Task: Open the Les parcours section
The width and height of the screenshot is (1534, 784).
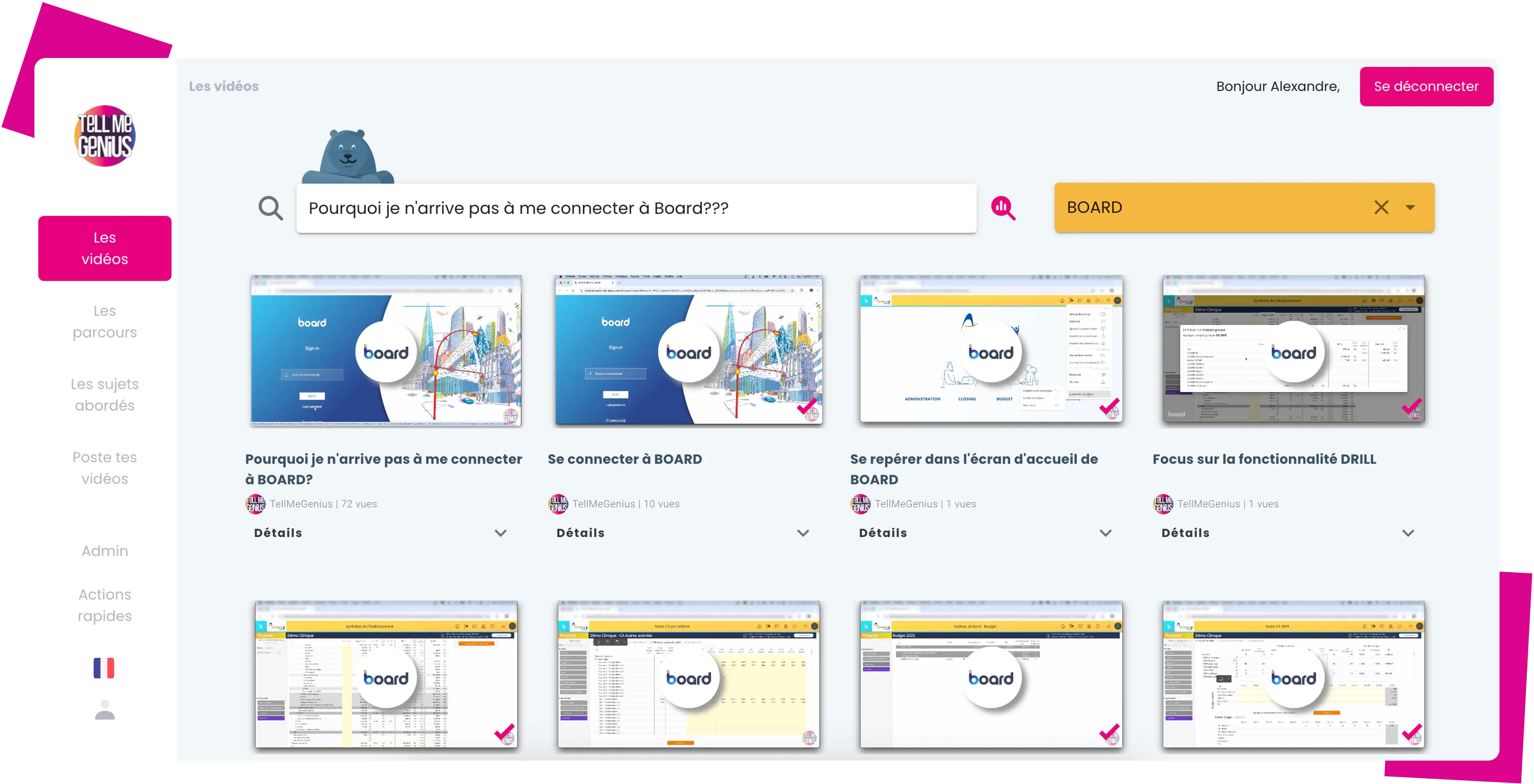Action: 105,321
